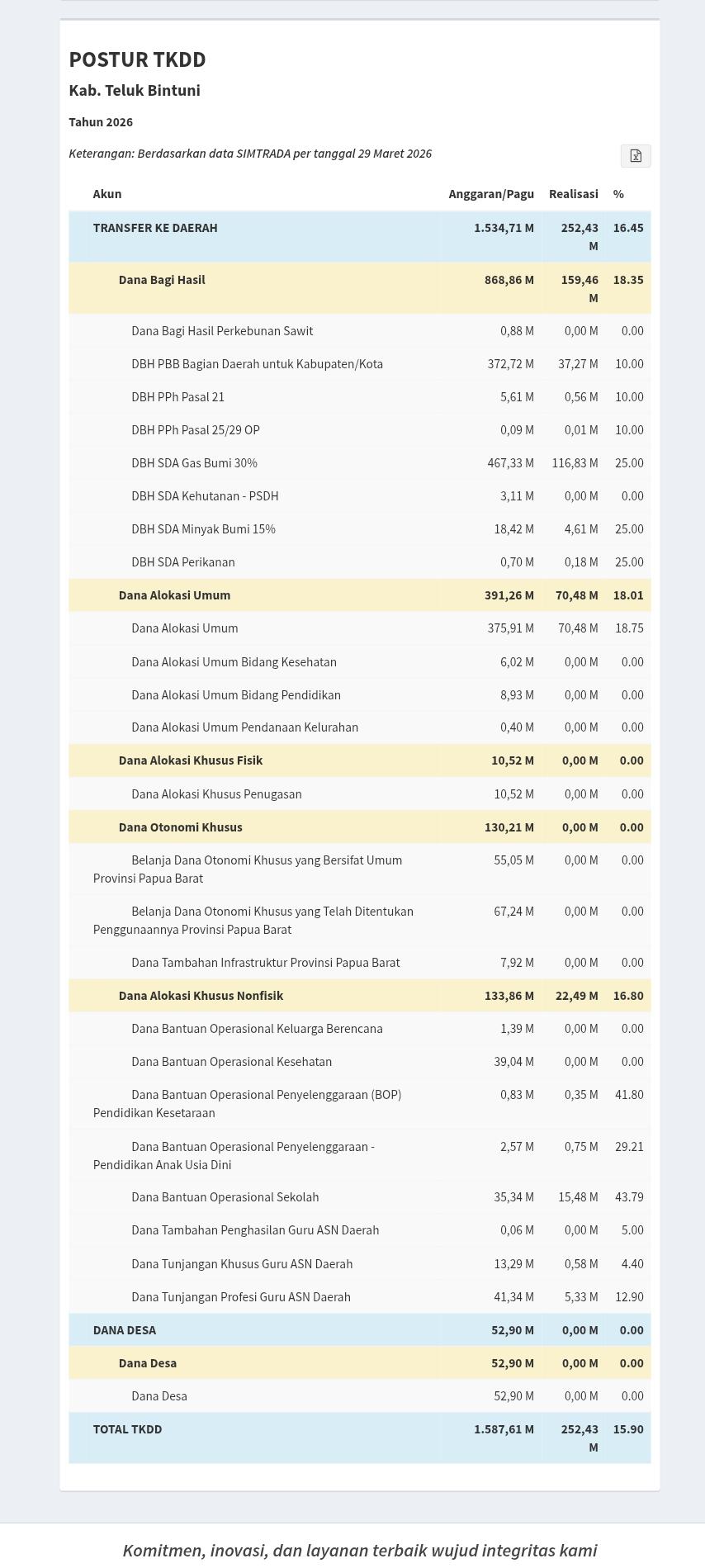Select the DANA DESA section row
This screenshot has width=705, height=1568.
125,1330
